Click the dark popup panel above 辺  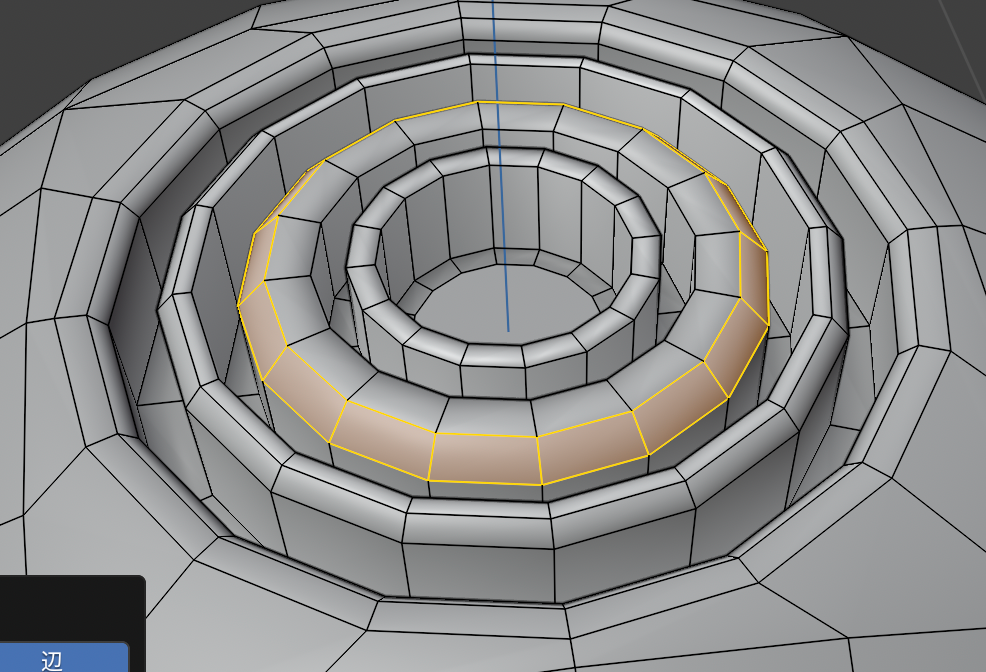pos(70,607)
